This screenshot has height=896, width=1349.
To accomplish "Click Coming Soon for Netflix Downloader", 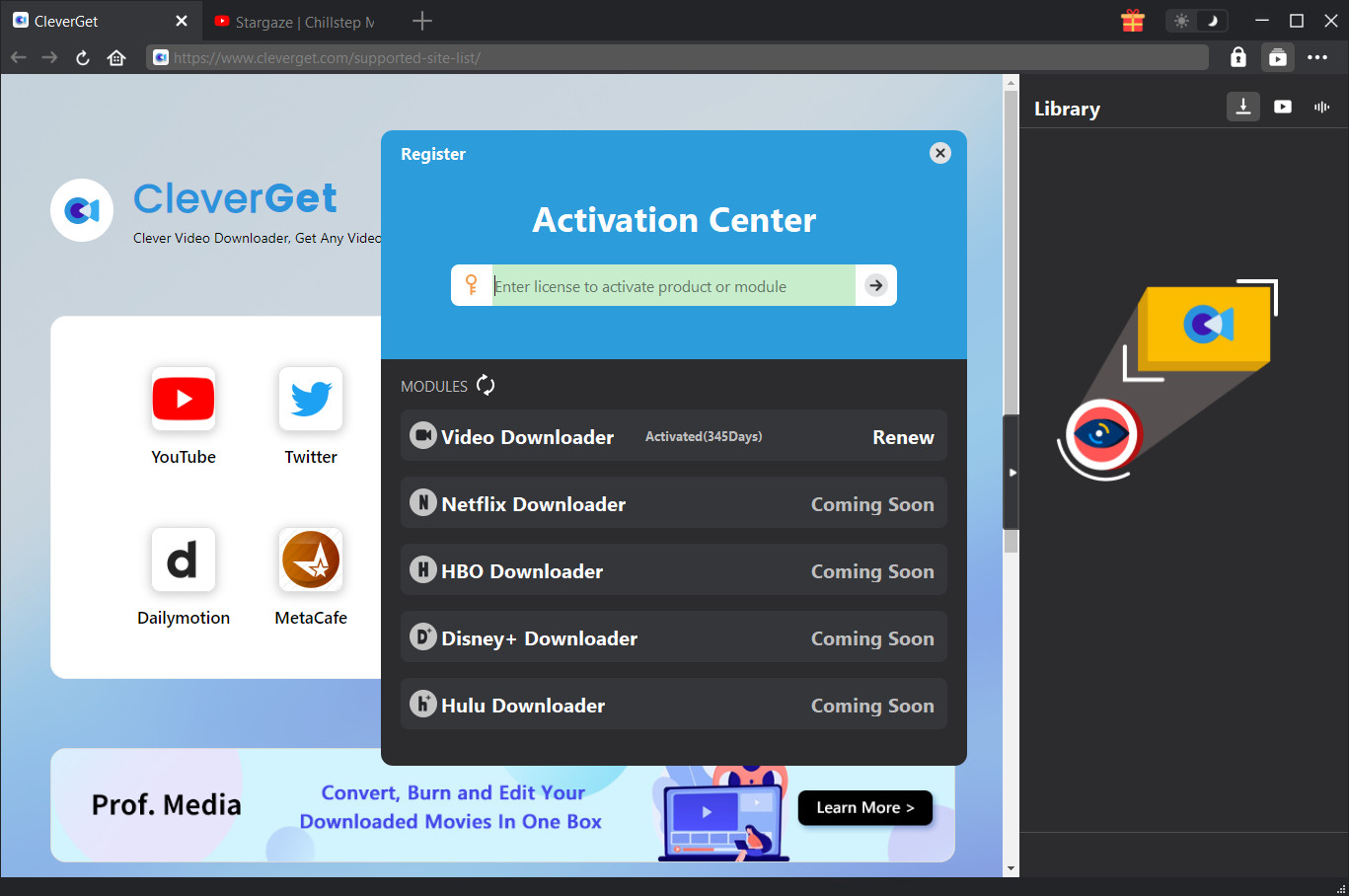I will point(872,504).
